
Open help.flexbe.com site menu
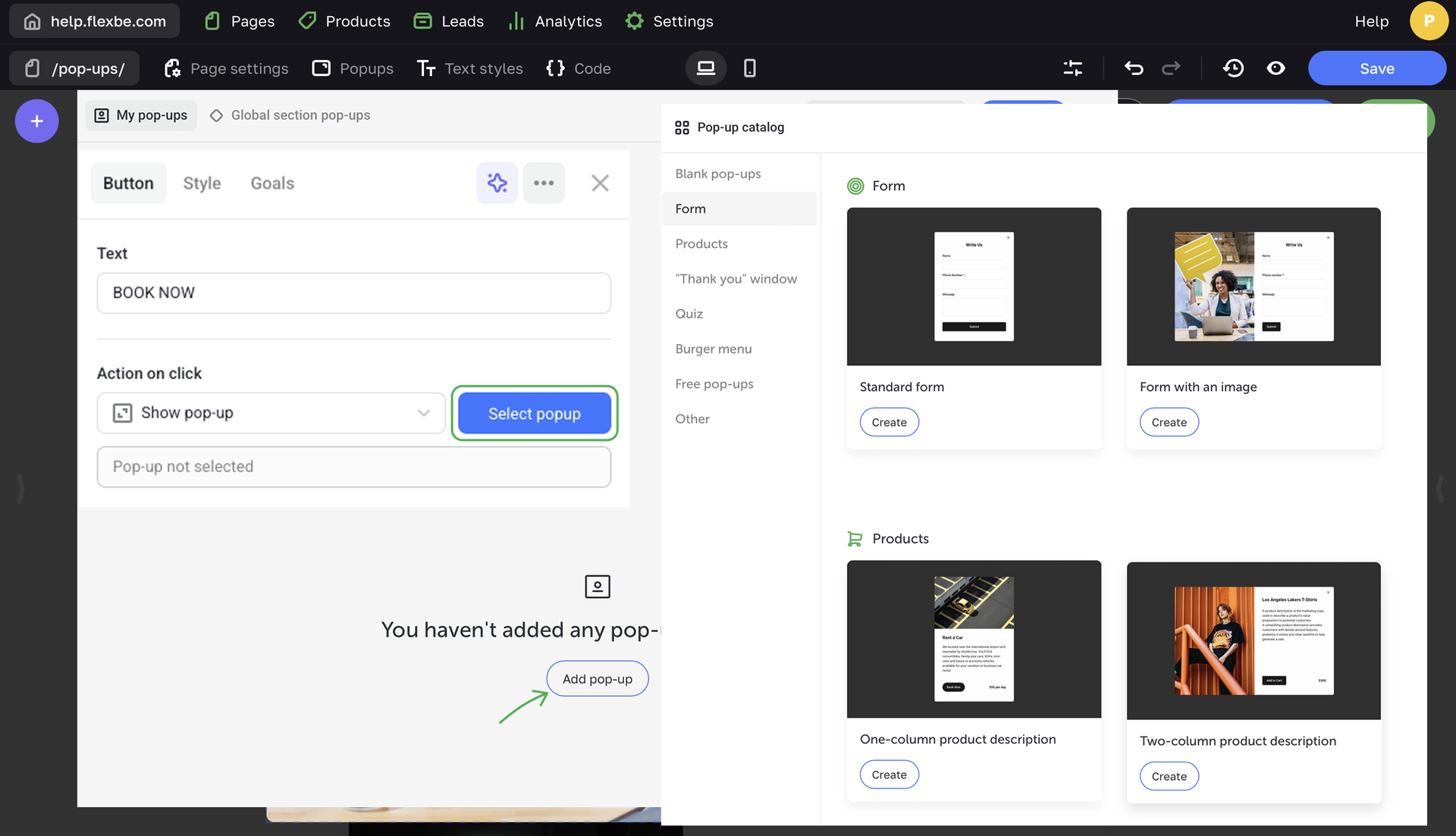95,21
